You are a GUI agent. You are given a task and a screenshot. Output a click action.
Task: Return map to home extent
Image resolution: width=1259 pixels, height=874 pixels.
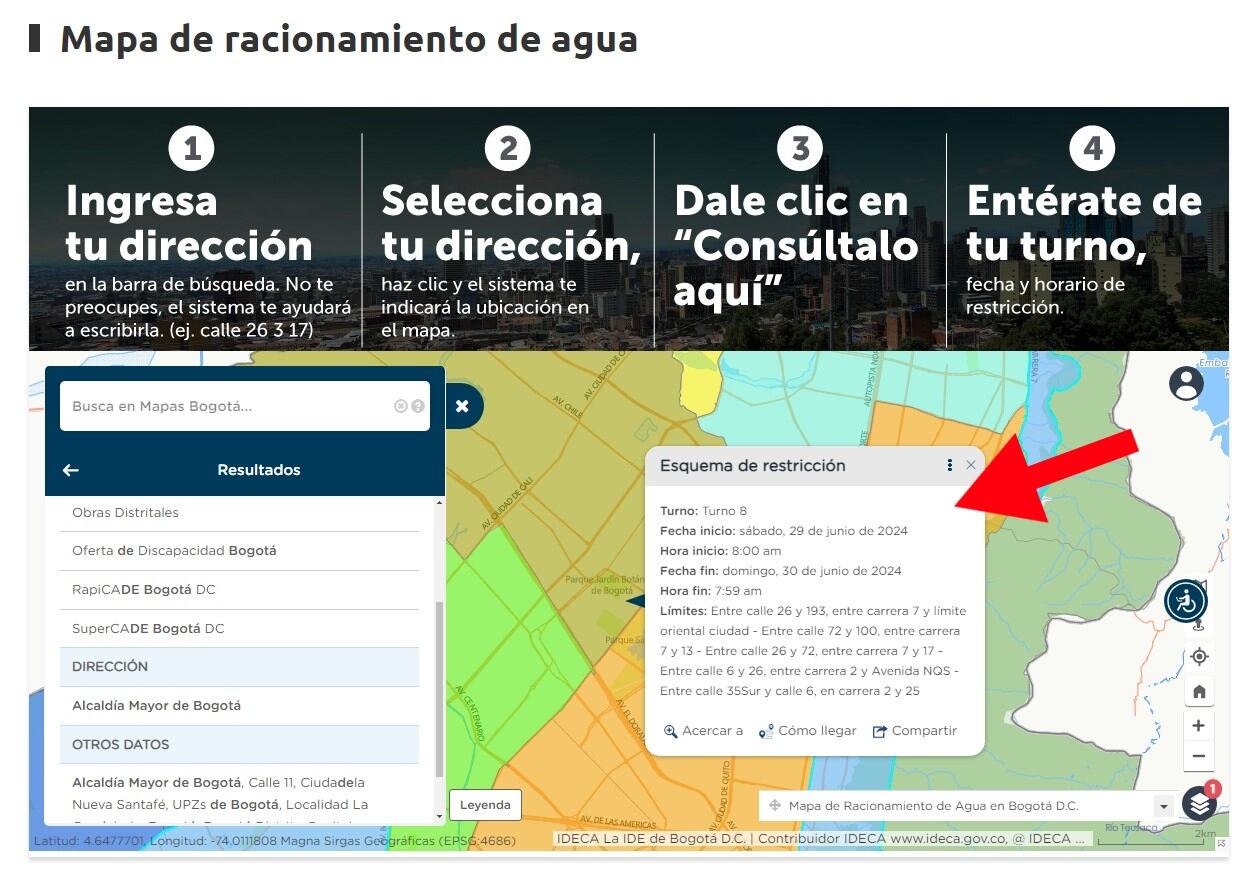pyautogui.click(x=1199, y=692)
